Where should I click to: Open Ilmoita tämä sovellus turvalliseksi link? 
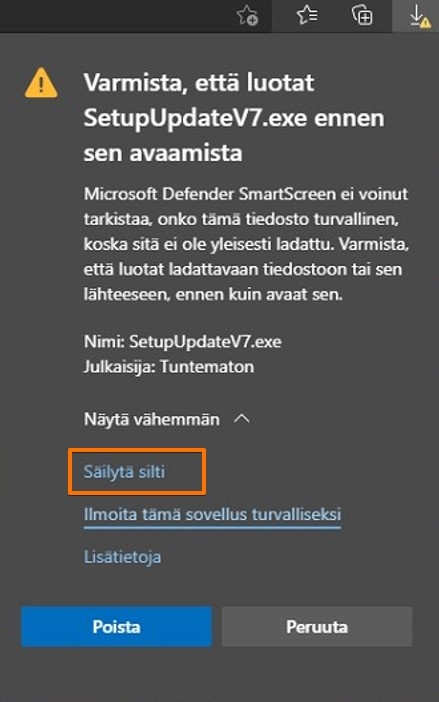coord(212,514)
